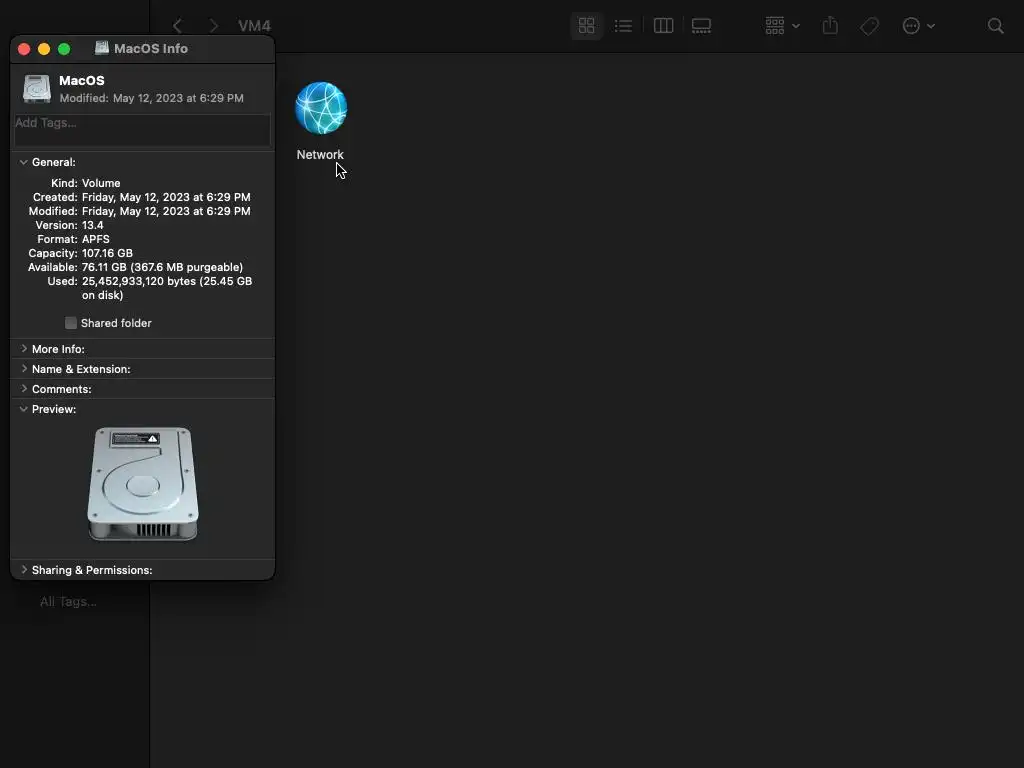This screenshot has height=768, width=1024.
Task: Toggle the Shared folder checkbox
Action: point(71,323)
